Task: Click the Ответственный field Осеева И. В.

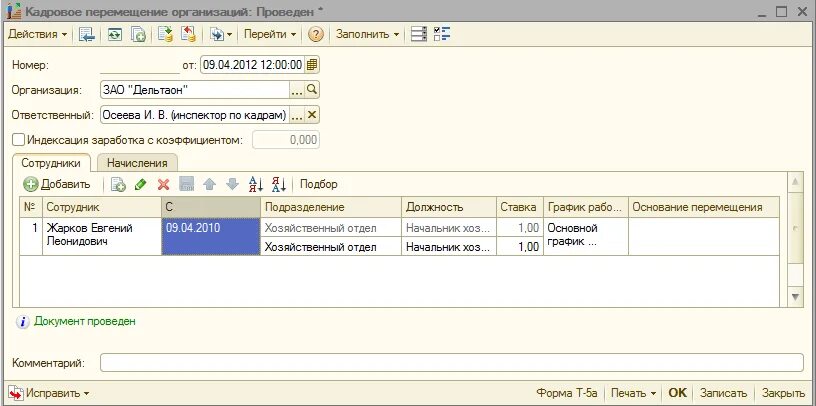Action: [x=194, y=115]
